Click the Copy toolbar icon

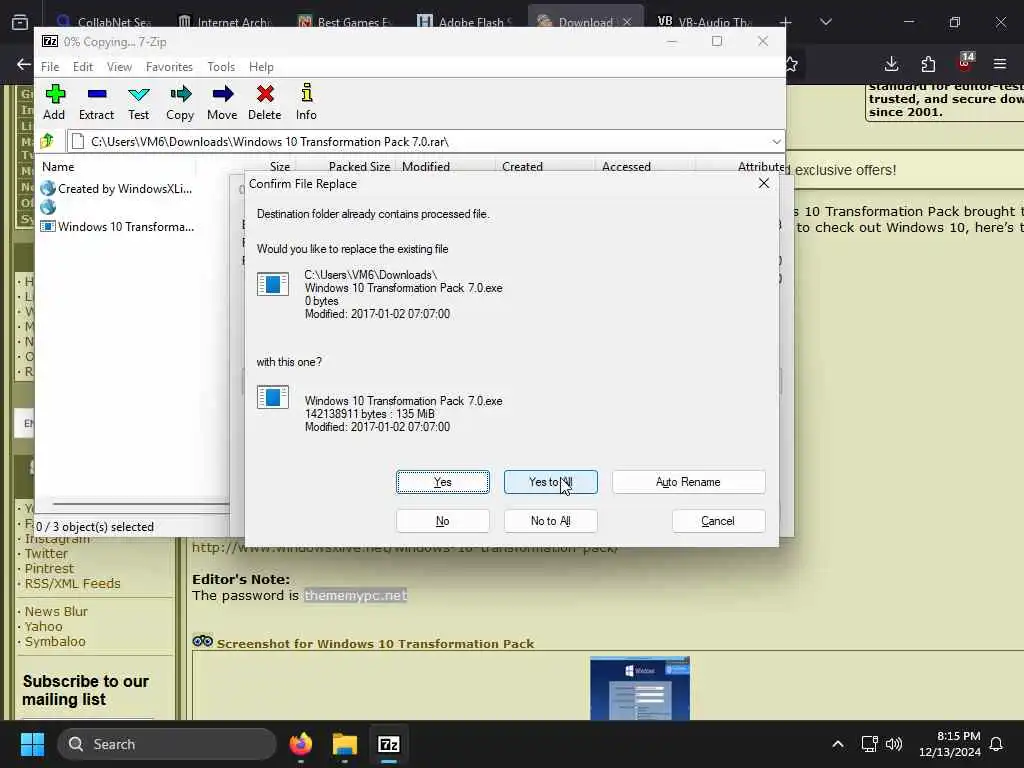click(180, 102)
